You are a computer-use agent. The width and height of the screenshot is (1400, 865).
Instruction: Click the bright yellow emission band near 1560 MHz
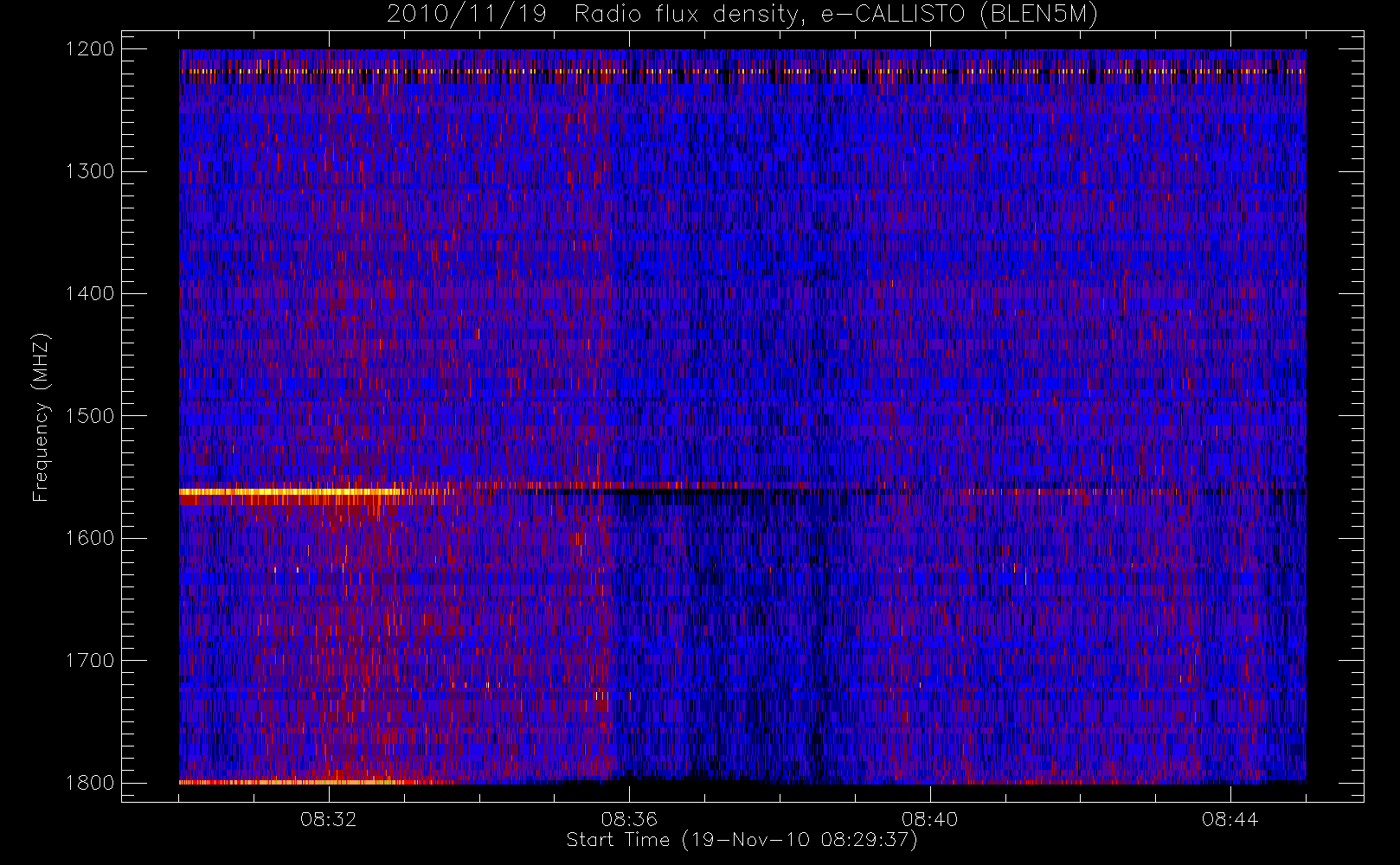coord(290,491)
